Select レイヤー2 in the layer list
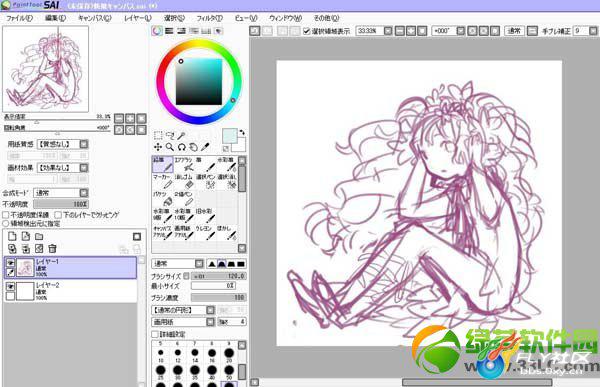The height and width of the screenshot is (387, 600). (70, 291)
